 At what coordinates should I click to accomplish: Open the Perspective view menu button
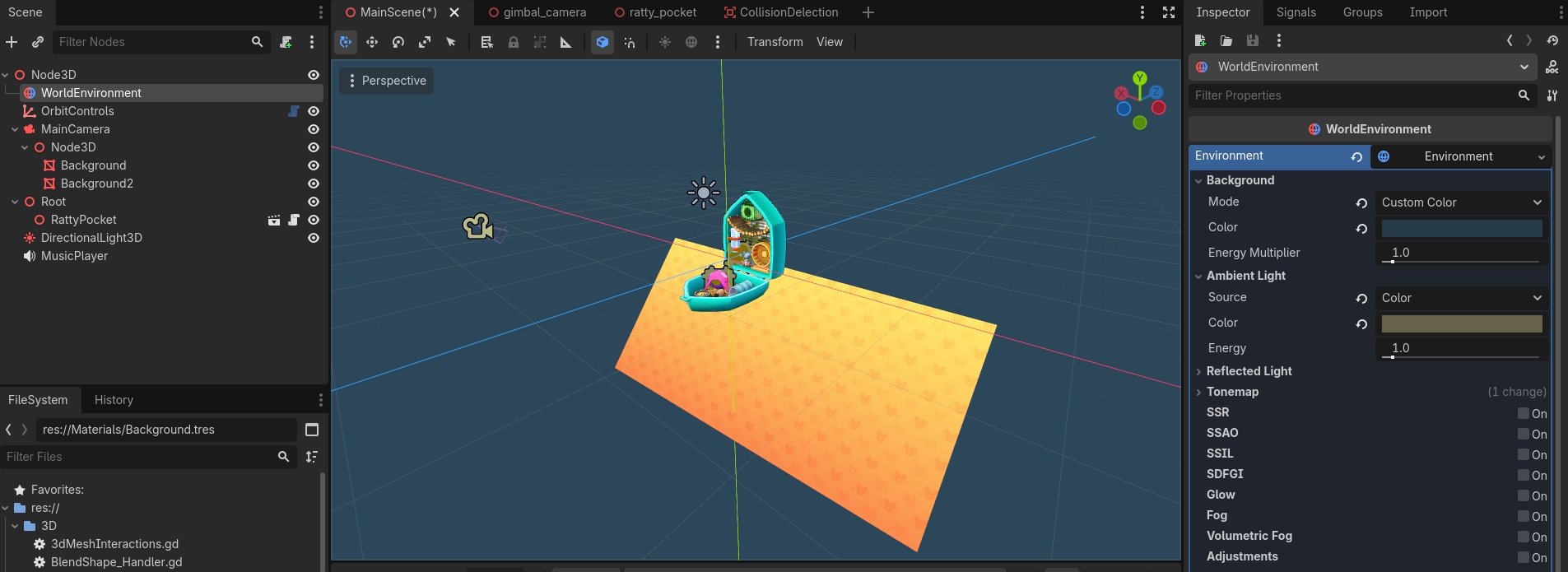pos(386,81)
